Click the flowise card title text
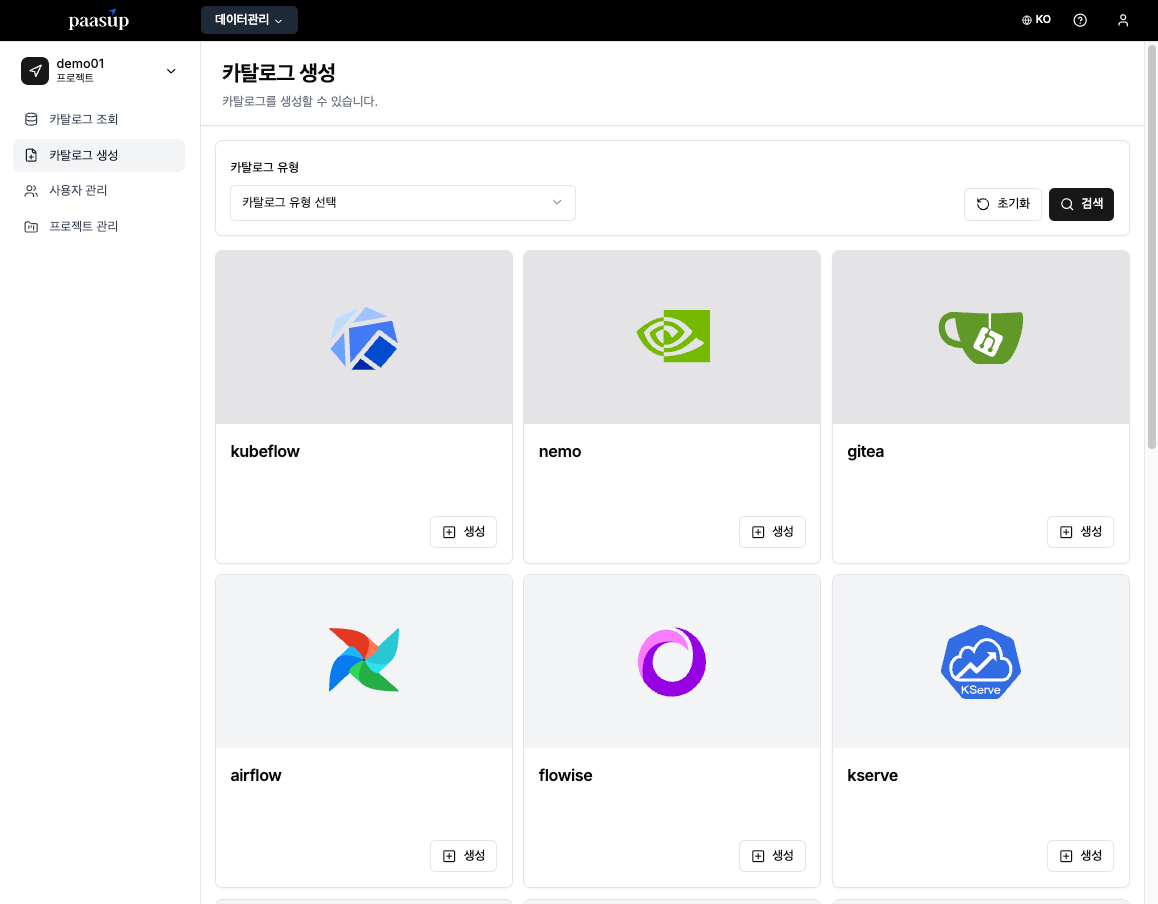Viewport: 1158px width, 904px height. pos(566,775)
